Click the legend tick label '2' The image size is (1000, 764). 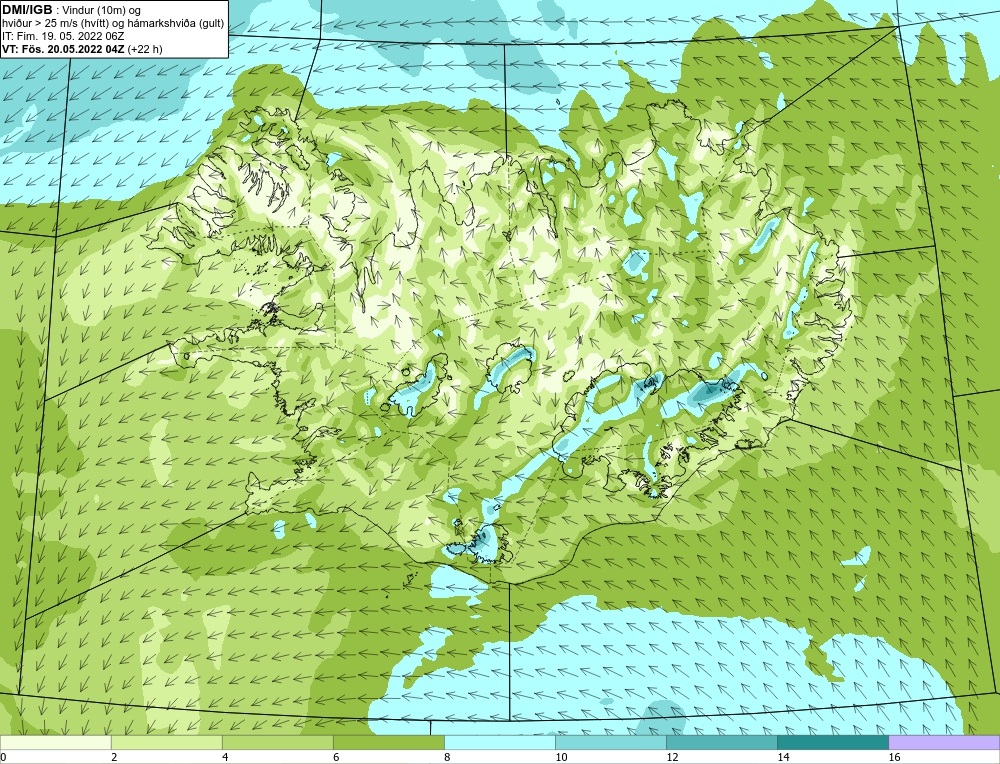114,757
